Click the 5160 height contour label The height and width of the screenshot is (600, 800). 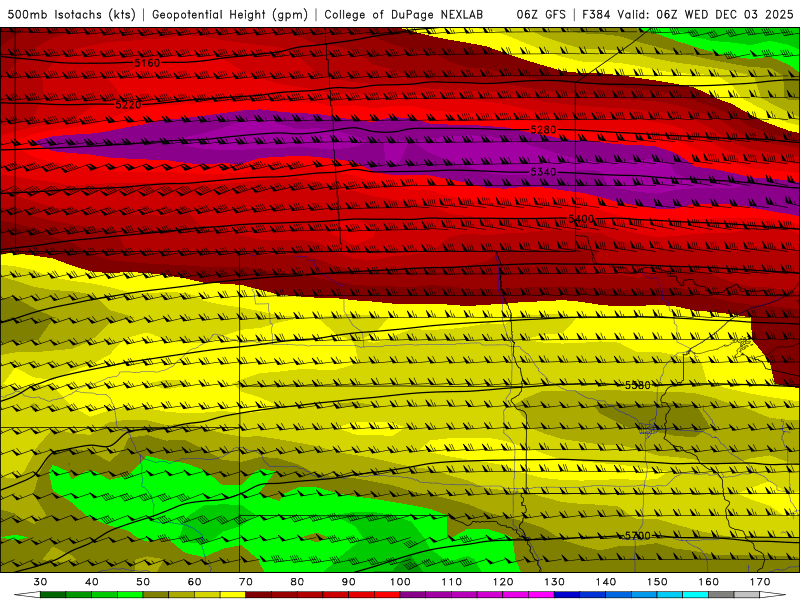(x=147, y=63)
